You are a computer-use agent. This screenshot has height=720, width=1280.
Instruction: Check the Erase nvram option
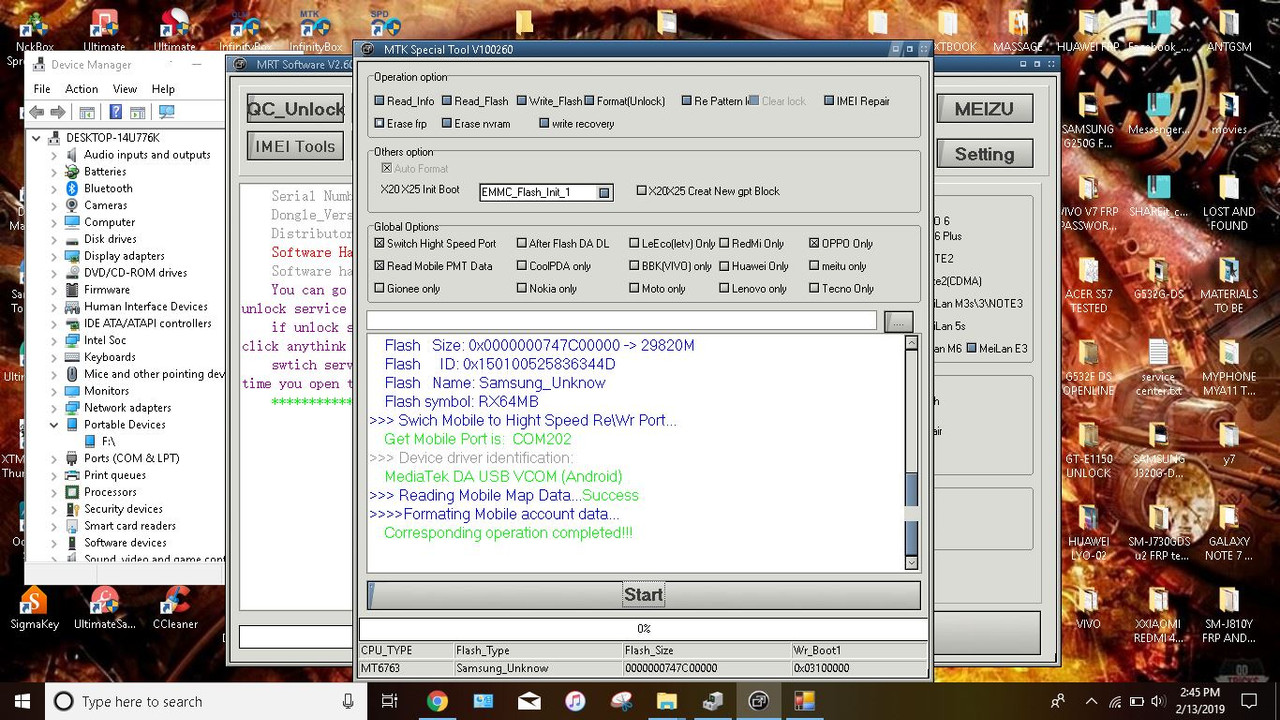point(476,124)
